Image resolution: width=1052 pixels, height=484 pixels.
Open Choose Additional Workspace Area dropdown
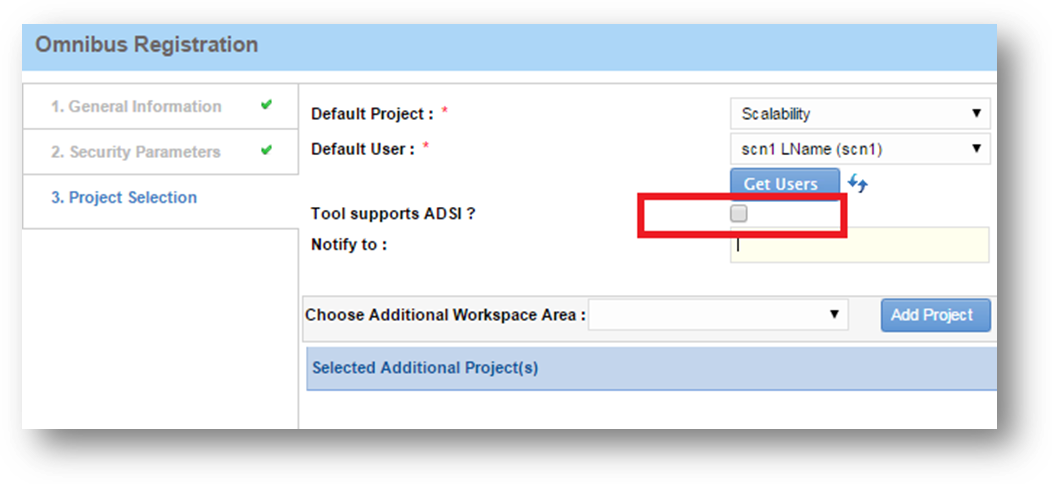point(718,314)
